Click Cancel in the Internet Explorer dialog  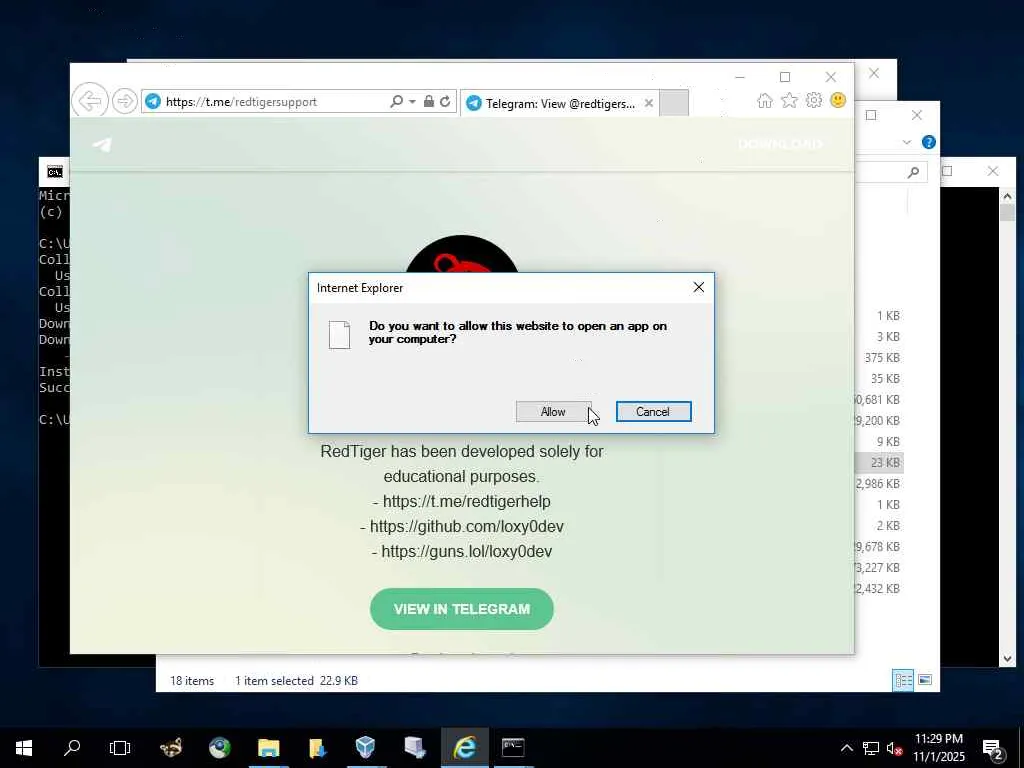[x=653, y=411]
